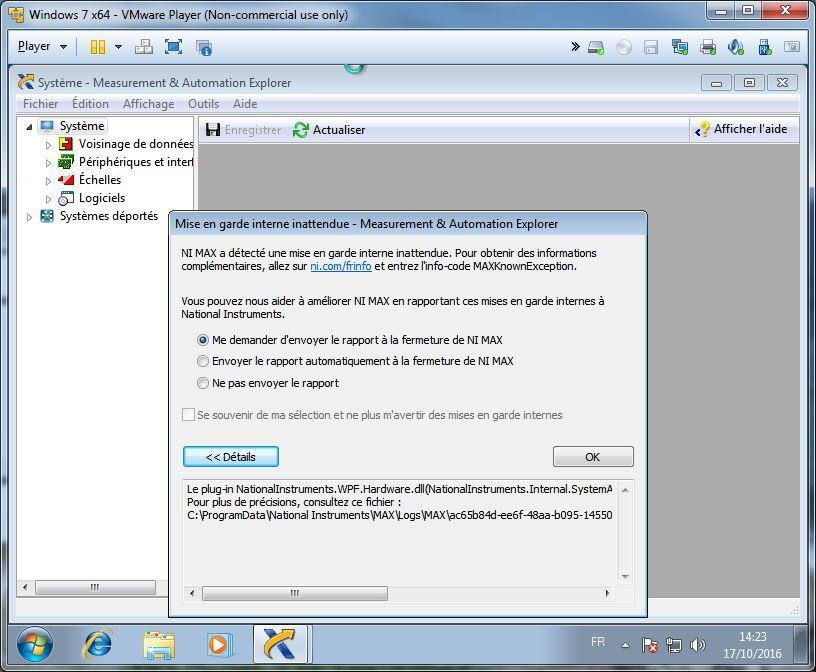Viewport: 816px width, 672px height.
Task: Click FR language indicator in taskbar
Action: [x=598, y=642]
